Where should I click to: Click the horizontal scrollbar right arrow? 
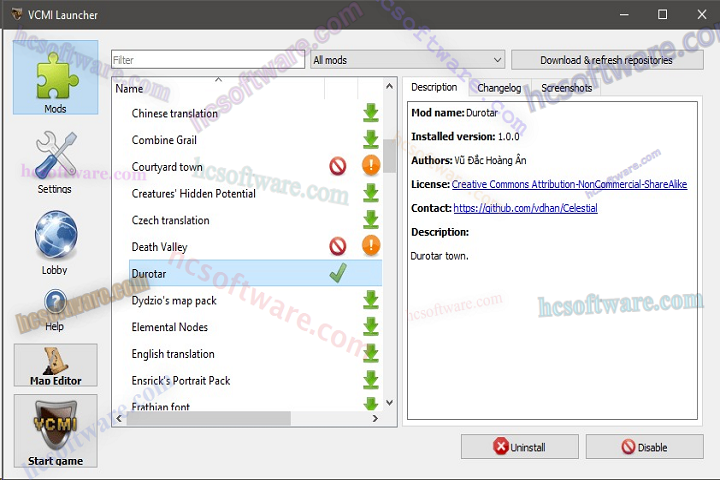pyautogui.click(x=375, y=418)
